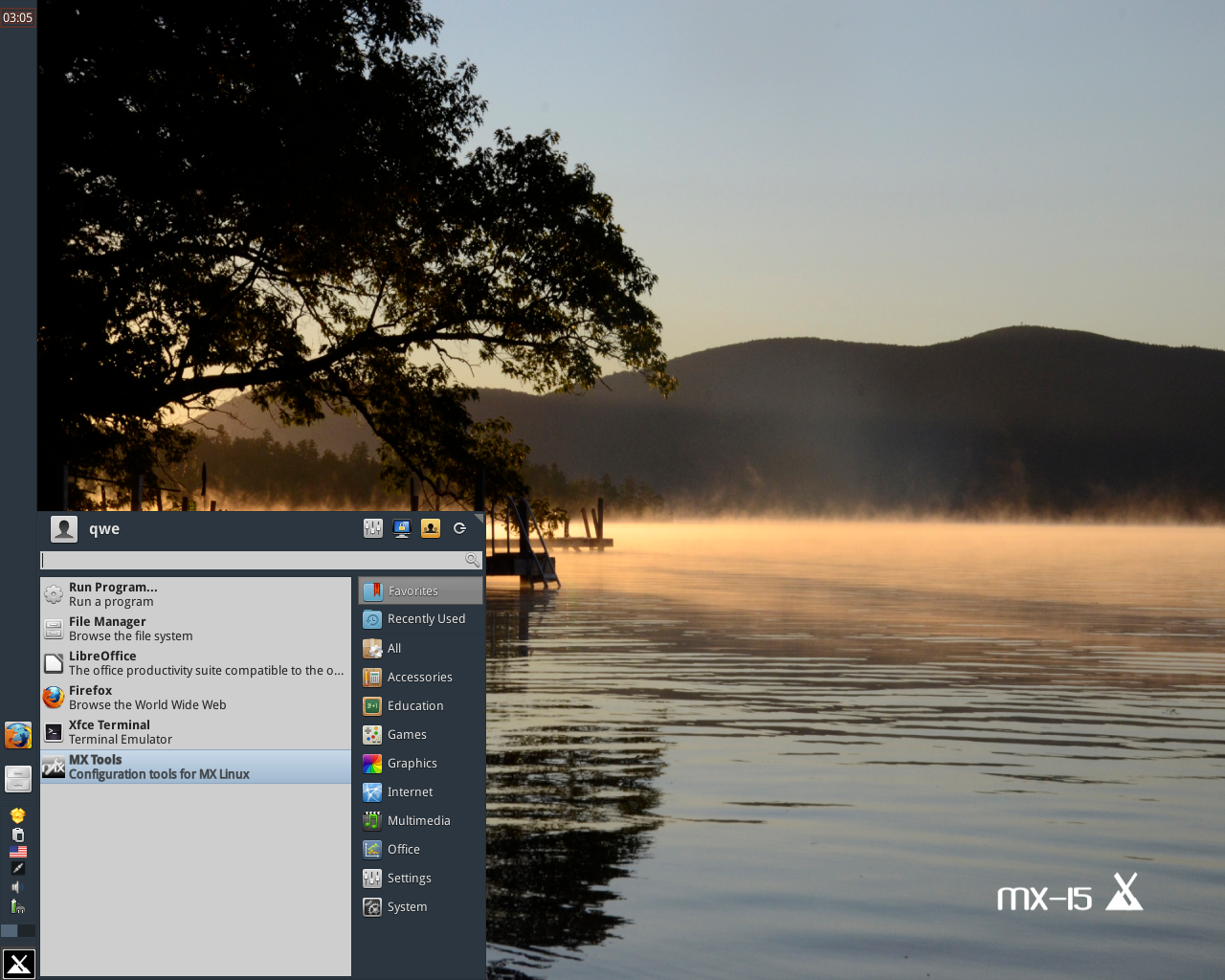Click the Log Out icon in menu header

tap(459, 528)
